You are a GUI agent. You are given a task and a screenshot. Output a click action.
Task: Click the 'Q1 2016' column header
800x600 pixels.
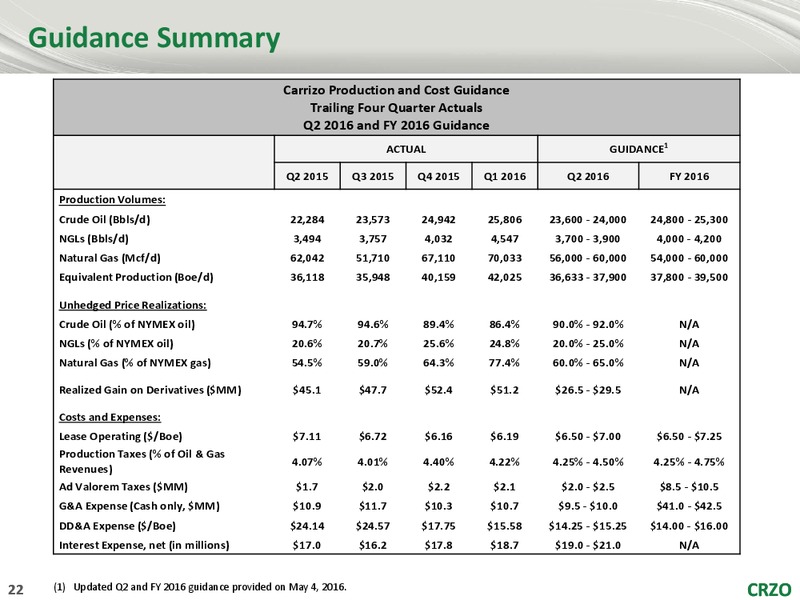[505, 177]
